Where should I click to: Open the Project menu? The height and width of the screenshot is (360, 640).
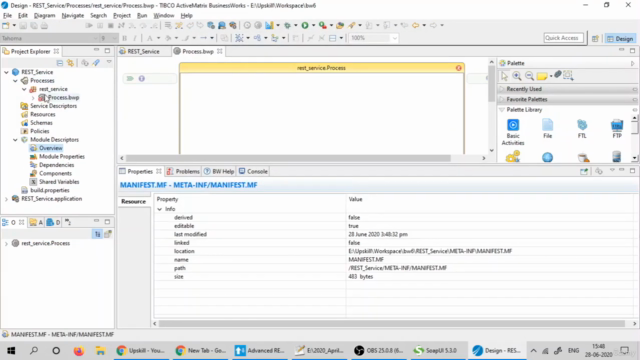122,16
